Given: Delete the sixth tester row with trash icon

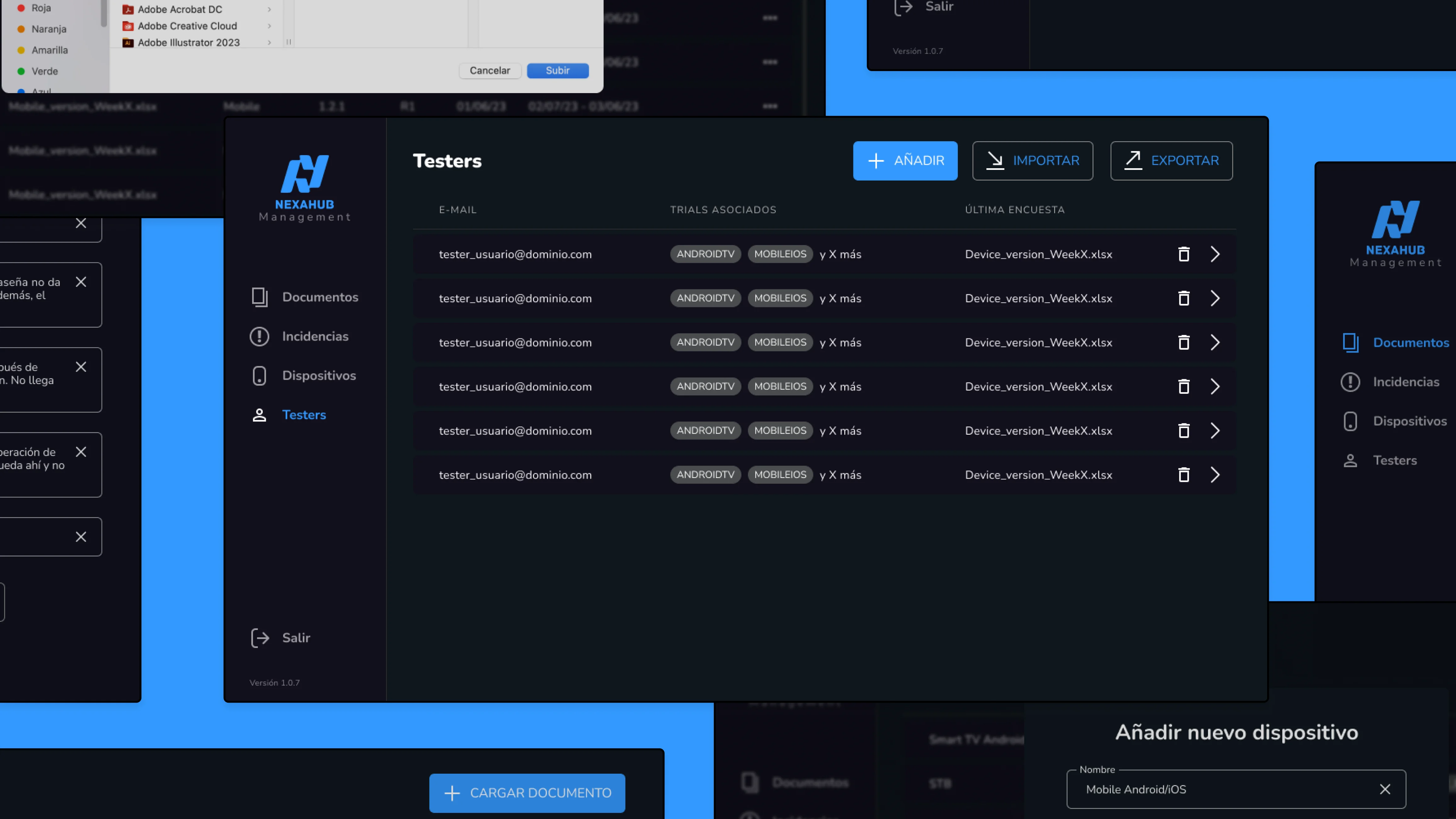Looking at the screenshot, I should coord(1183,475).
